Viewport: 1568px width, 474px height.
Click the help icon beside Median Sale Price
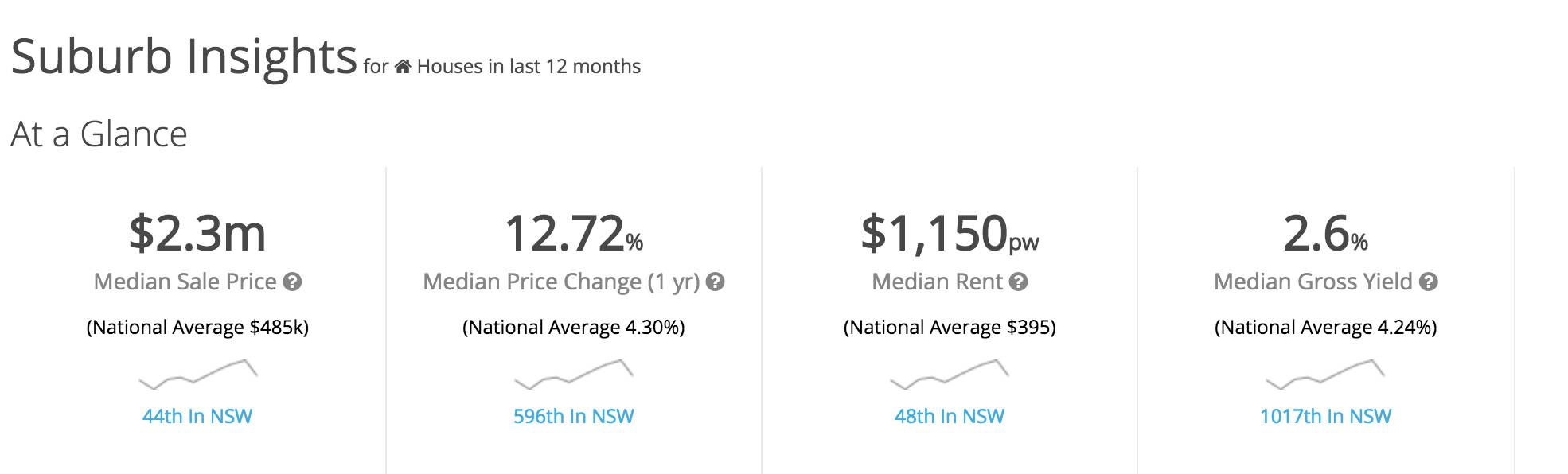coord(293,282)
